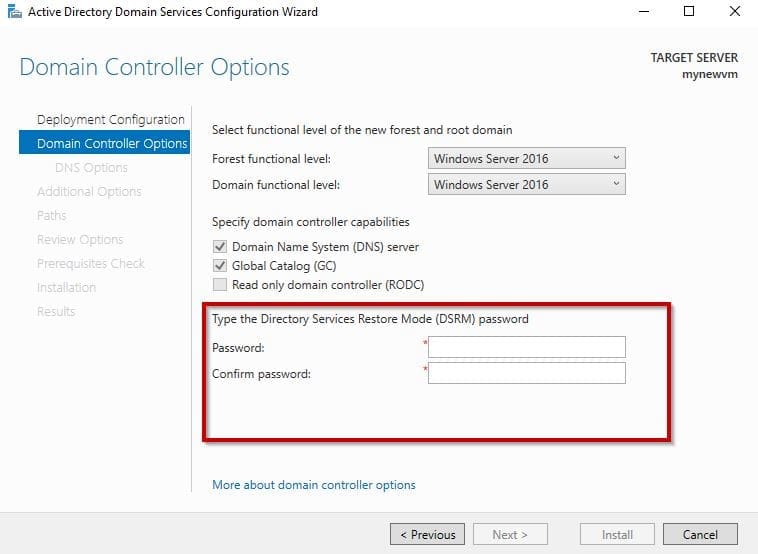Click the wizard app icon in title bar

13,12
